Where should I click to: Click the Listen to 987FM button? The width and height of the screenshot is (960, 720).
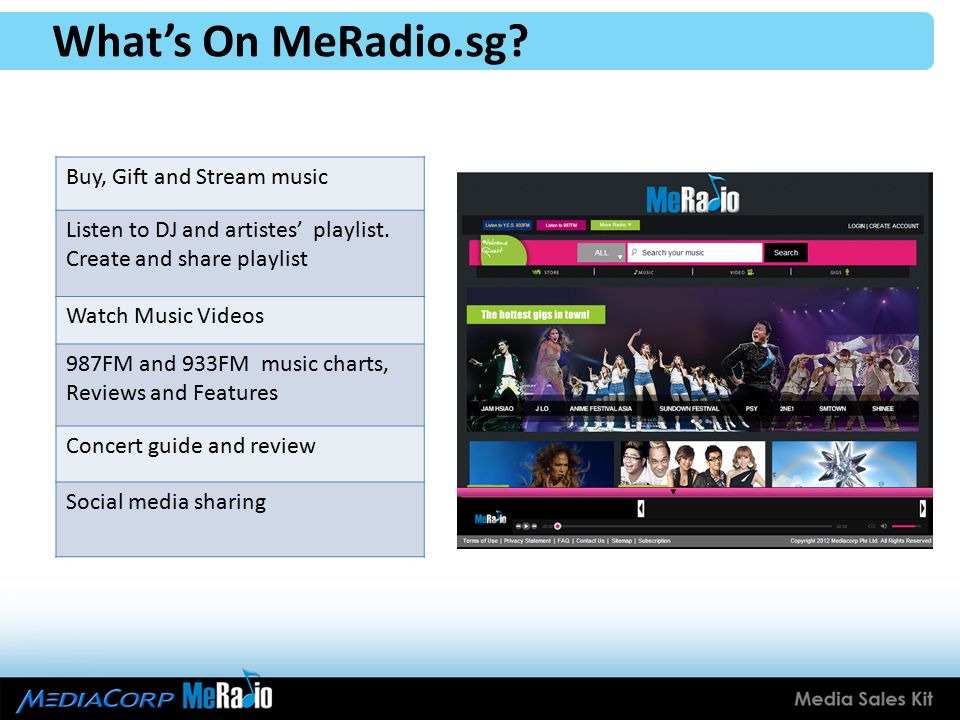[x=561, y=225]
